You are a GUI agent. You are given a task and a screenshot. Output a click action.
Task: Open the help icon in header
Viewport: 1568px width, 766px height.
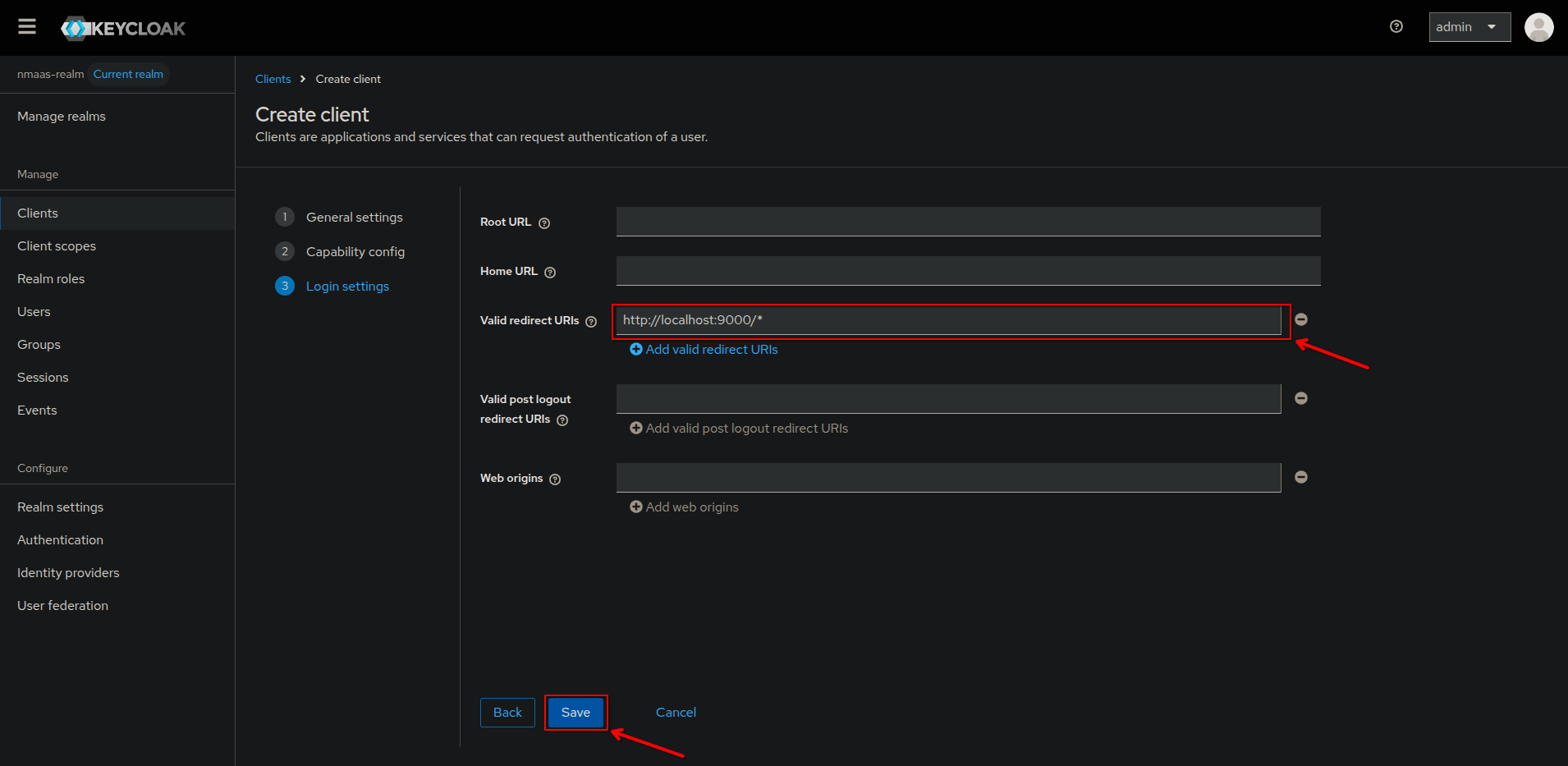[x=1396, y=27]
